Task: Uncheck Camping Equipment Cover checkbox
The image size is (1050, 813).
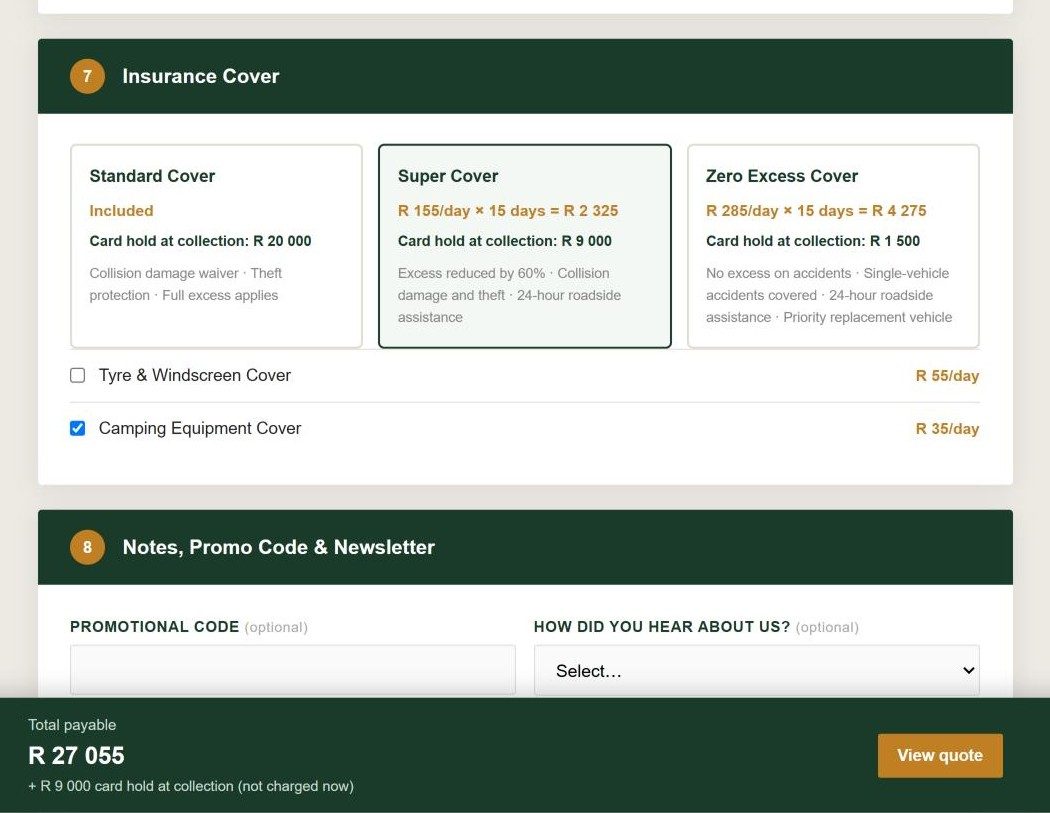Action: pyautogui.click(x=78, y=428)
